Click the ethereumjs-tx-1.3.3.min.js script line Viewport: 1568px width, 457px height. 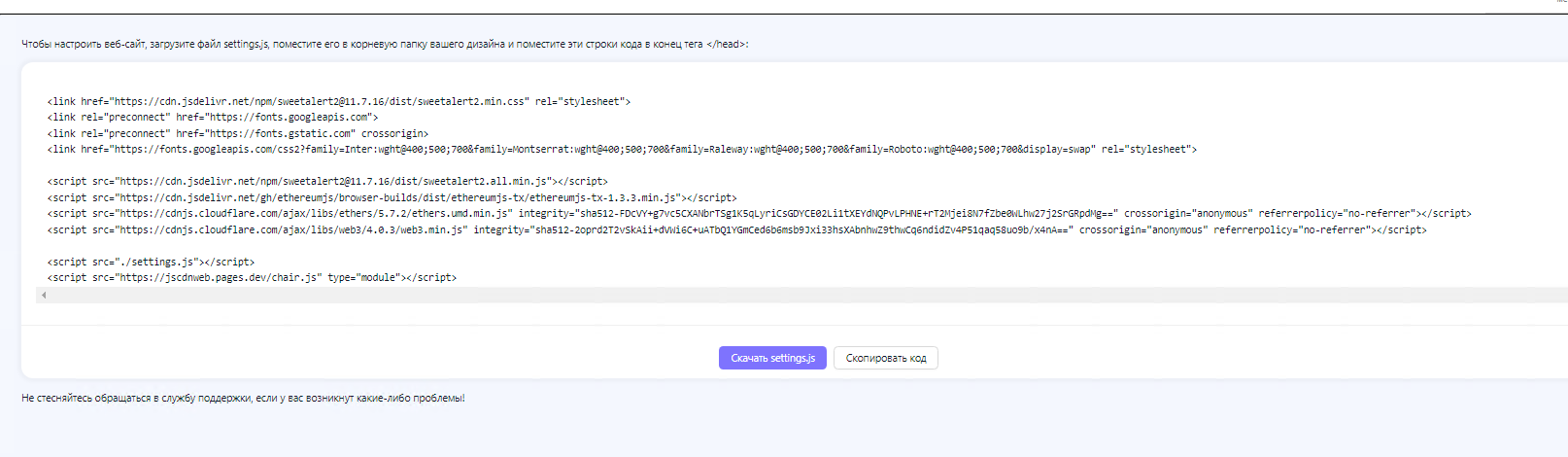tap(392, 197)
